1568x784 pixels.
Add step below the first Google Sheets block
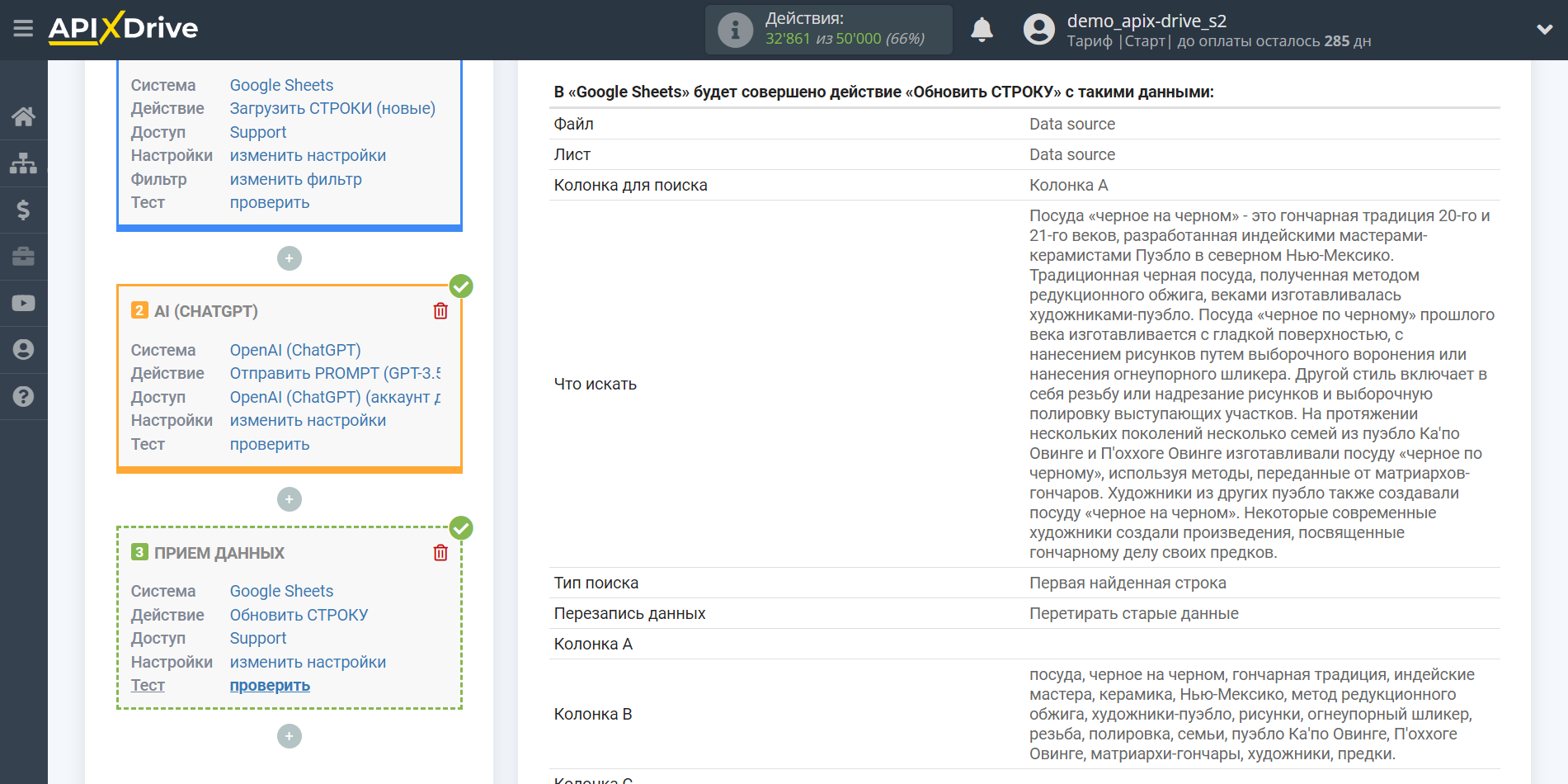click(290, 258)
